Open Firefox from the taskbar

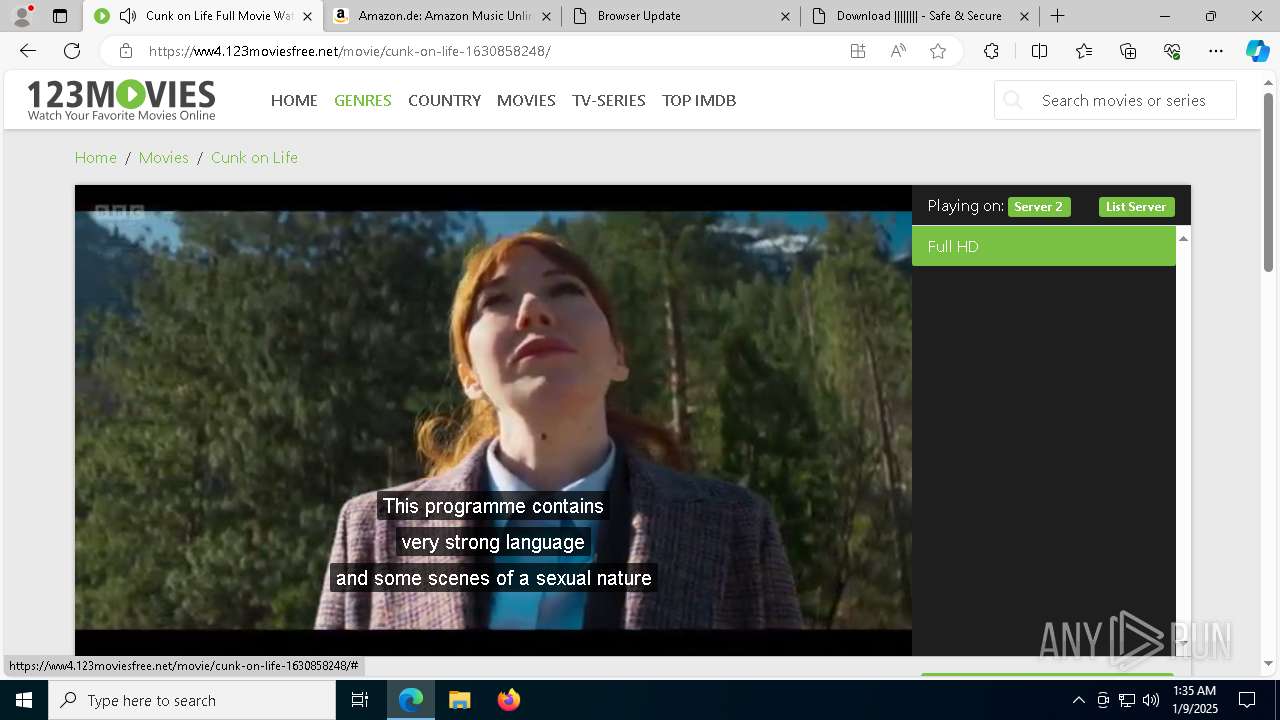(508, 700)
